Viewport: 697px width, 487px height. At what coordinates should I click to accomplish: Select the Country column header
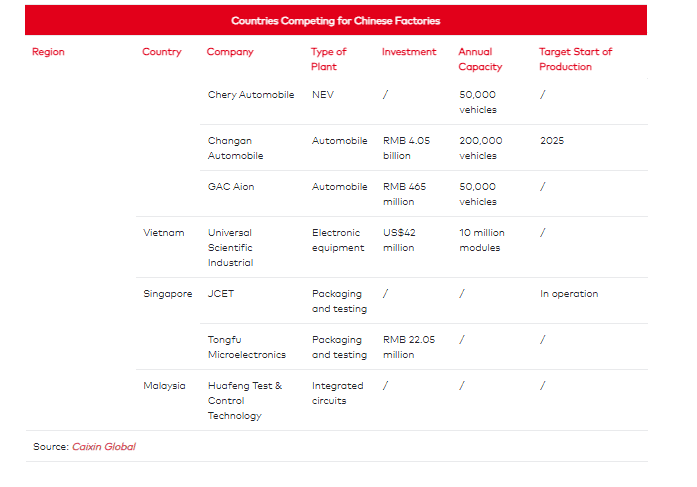click(162, 52)
